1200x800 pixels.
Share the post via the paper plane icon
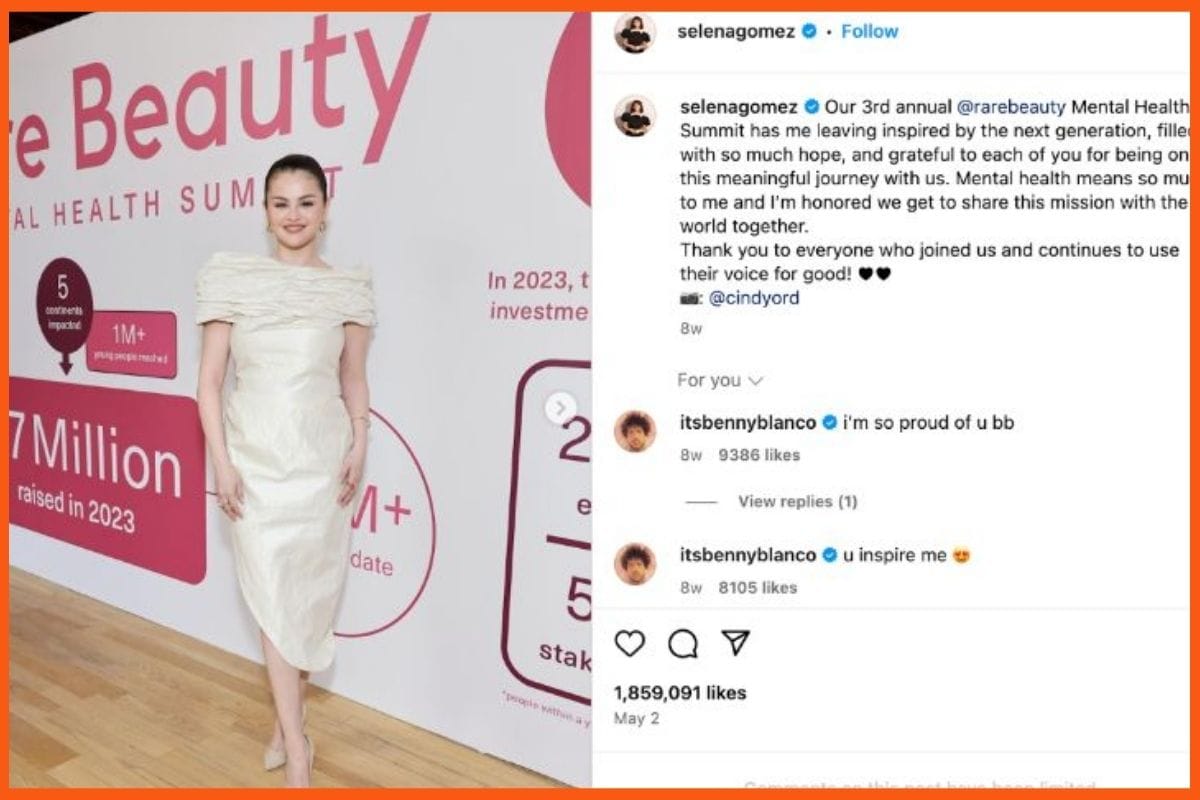coord(736,643)
